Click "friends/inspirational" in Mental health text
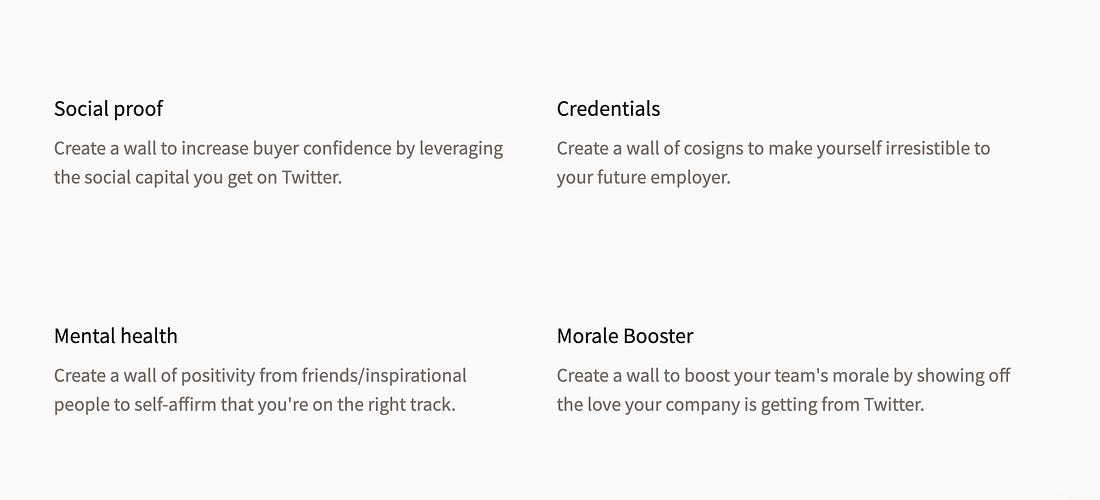This screenshot has height=500, width=1100. [384, 376]
